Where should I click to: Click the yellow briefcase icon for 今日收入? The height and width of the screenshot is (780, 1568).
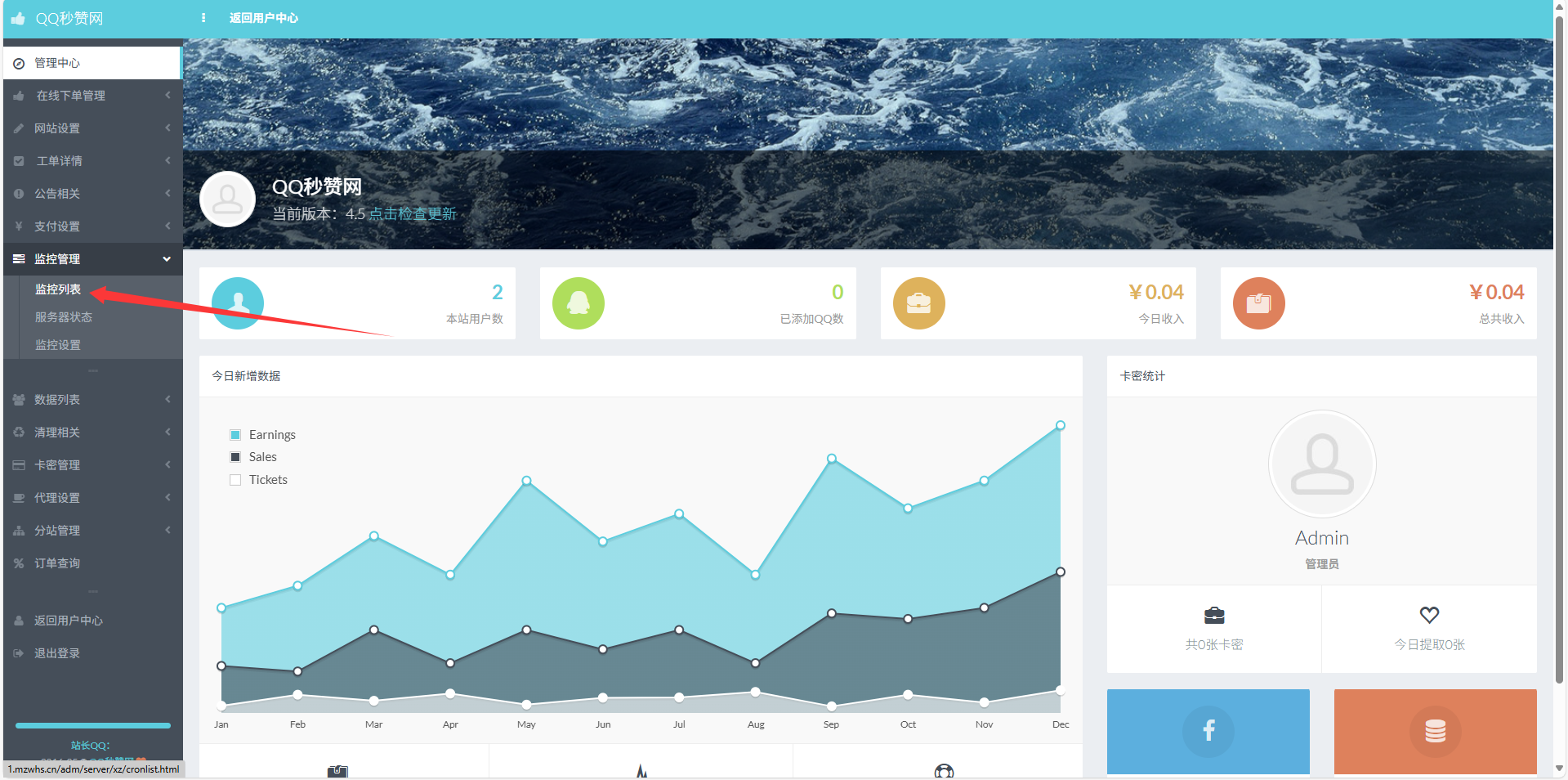click(x=918, y=303)
